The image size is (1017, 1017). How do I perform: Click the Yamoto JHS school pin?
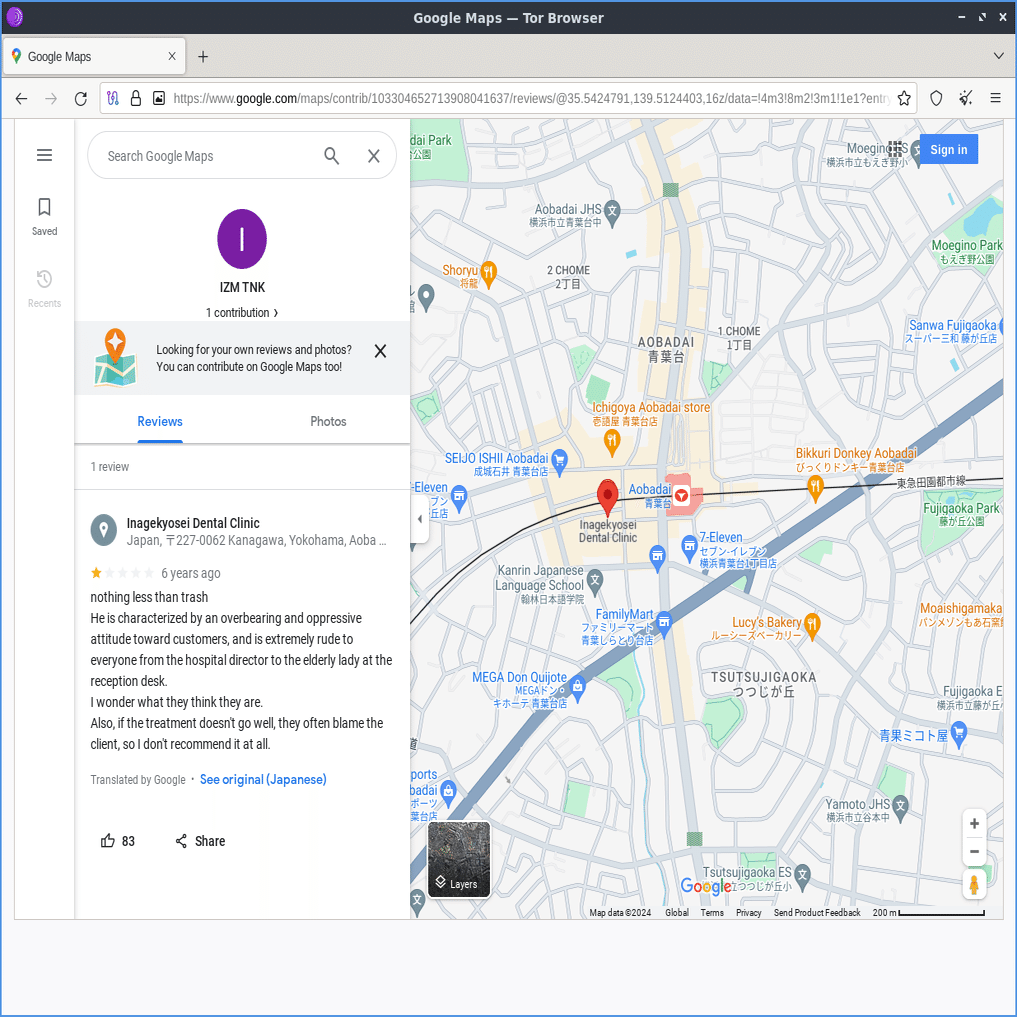click(900, 806)
